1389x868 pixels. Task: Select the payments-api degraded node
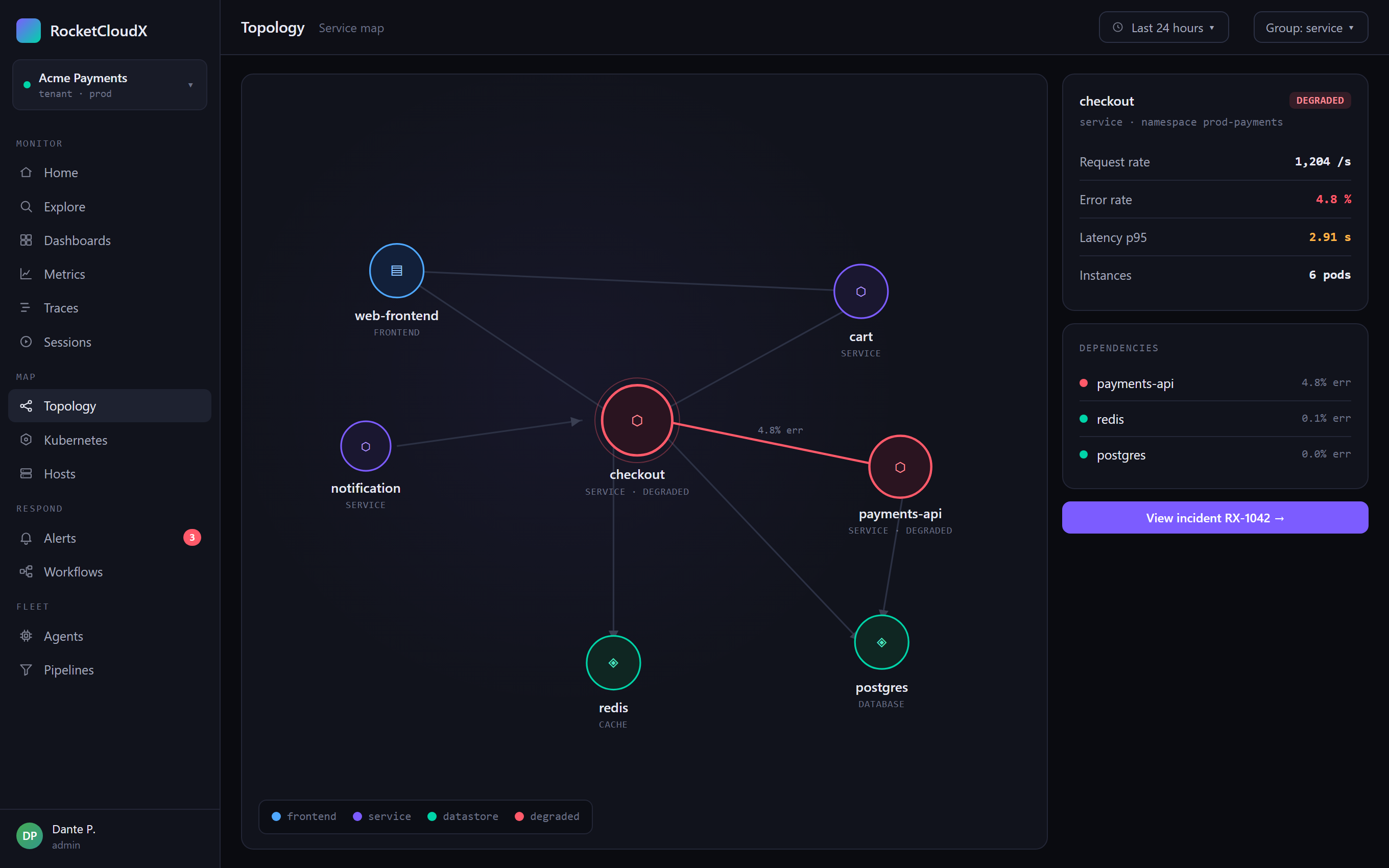point(900,467)
